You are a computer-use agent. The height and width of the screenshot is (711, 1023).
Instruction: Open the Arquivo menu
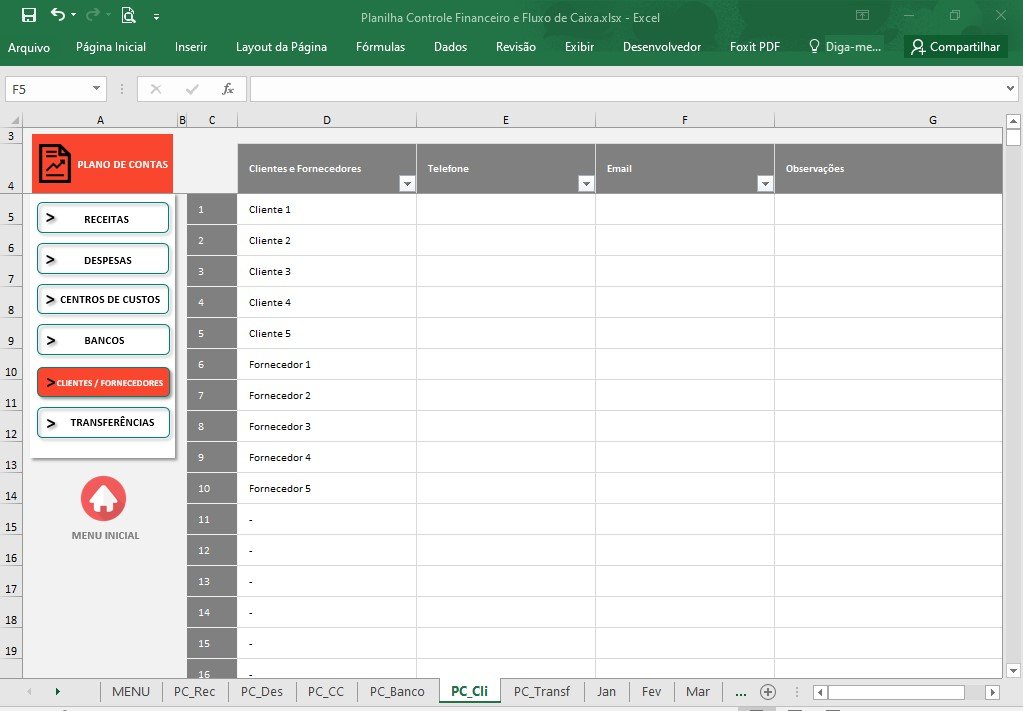click(29, 47)
